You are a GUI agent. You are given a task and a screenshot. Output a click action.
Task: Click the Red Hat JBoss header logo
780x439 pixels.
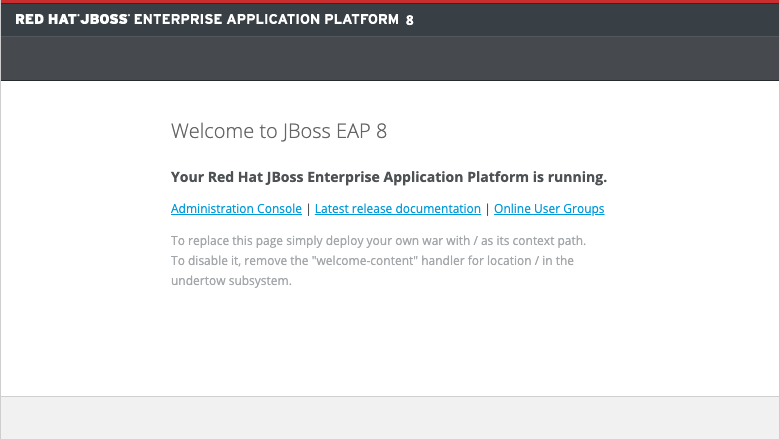pyautogui.click(x=214, y=19)
